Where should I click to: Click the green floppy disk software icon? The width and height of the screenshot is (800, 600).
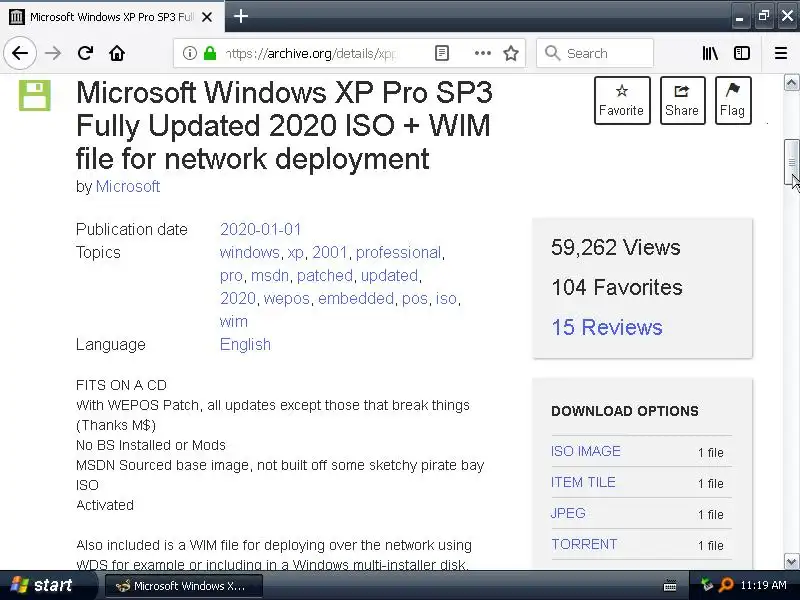(x=35, y=95)
